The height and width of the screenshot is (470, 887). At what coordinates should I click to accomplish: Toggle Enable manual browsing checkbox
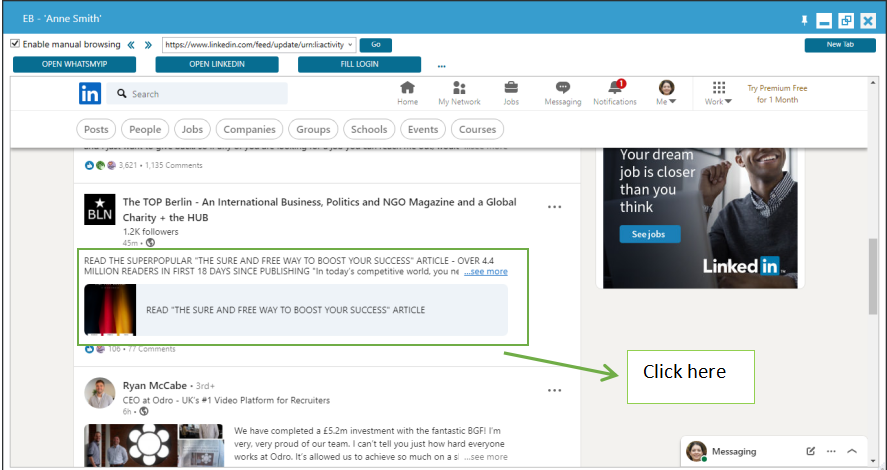click(15, 44)
